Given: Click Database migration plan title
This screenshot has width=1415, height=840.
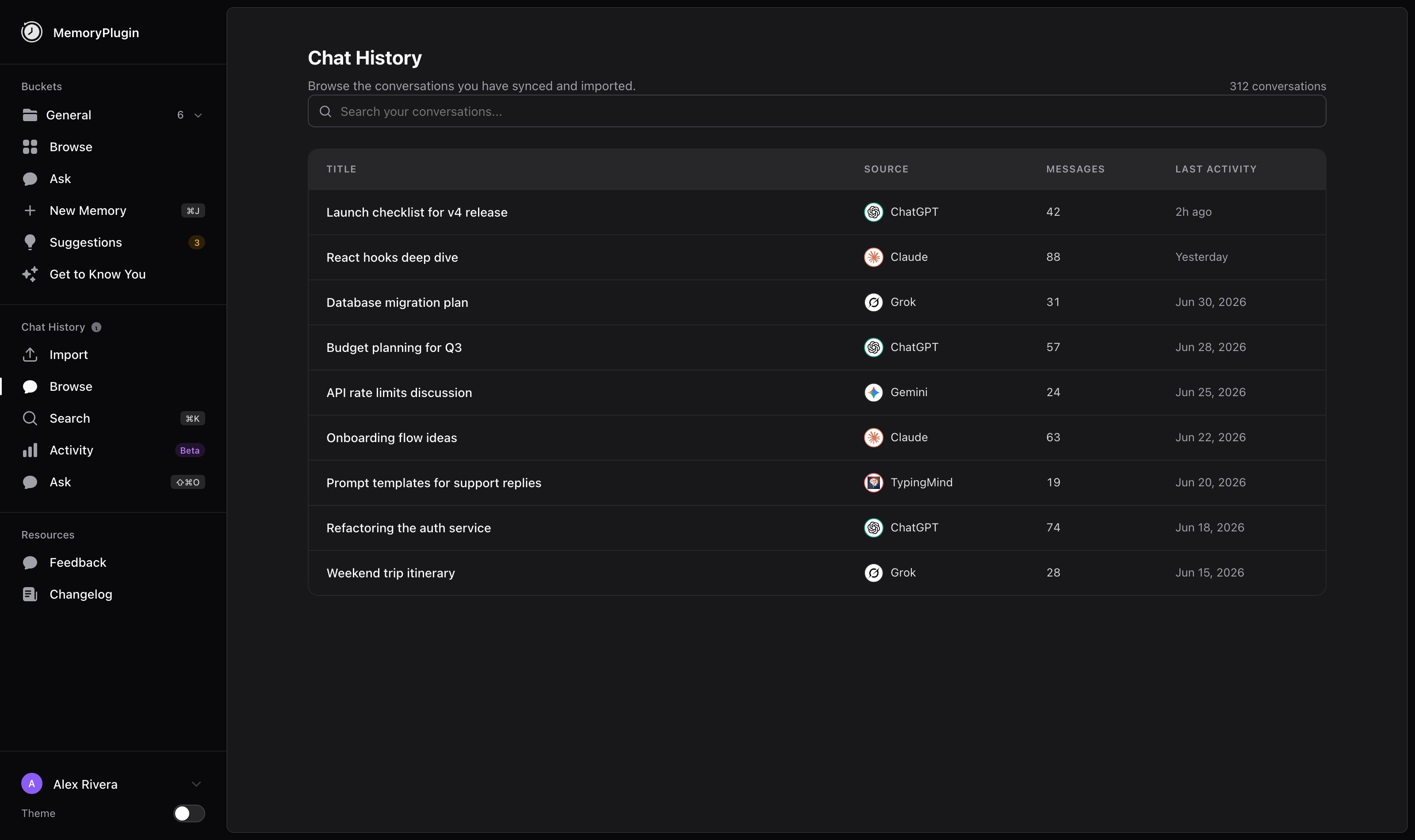Looking at the screenshot, I should pyautogui.click(x=398, y=302).
